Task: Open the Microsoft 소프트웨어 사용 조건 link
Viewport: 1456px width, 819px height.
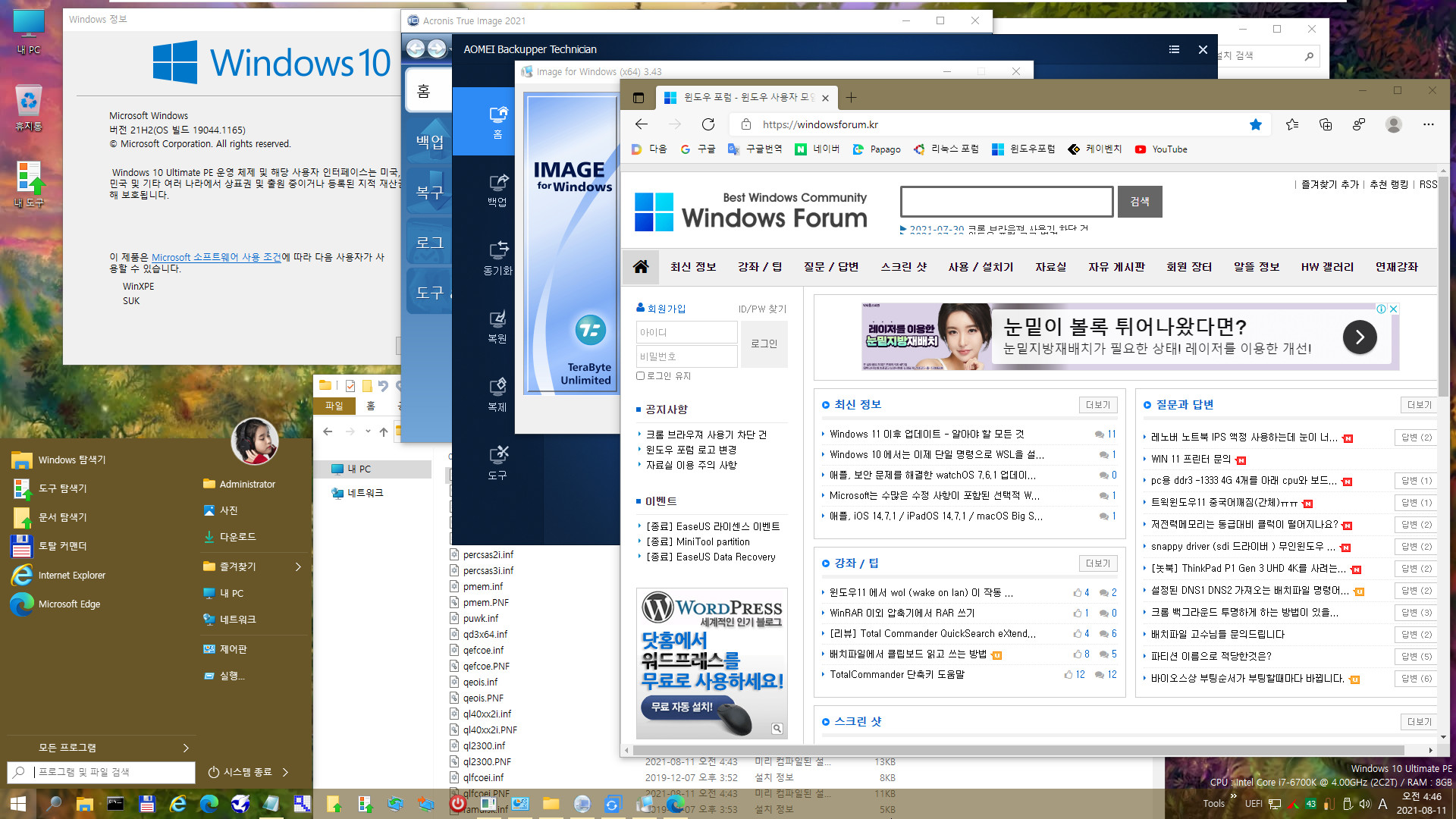Action: click(x=216, y=257)
